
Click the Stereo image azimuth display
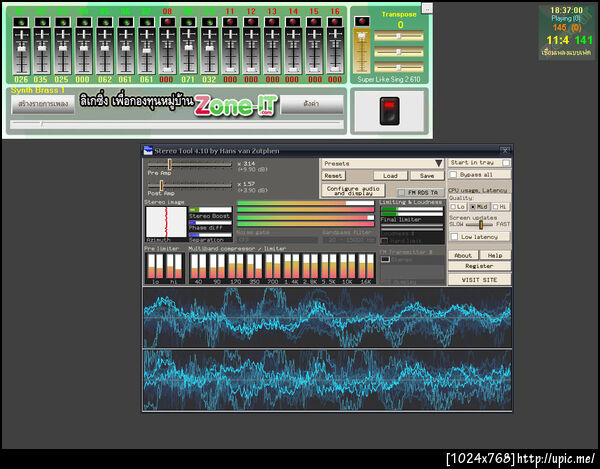click(x=166, y=222)
